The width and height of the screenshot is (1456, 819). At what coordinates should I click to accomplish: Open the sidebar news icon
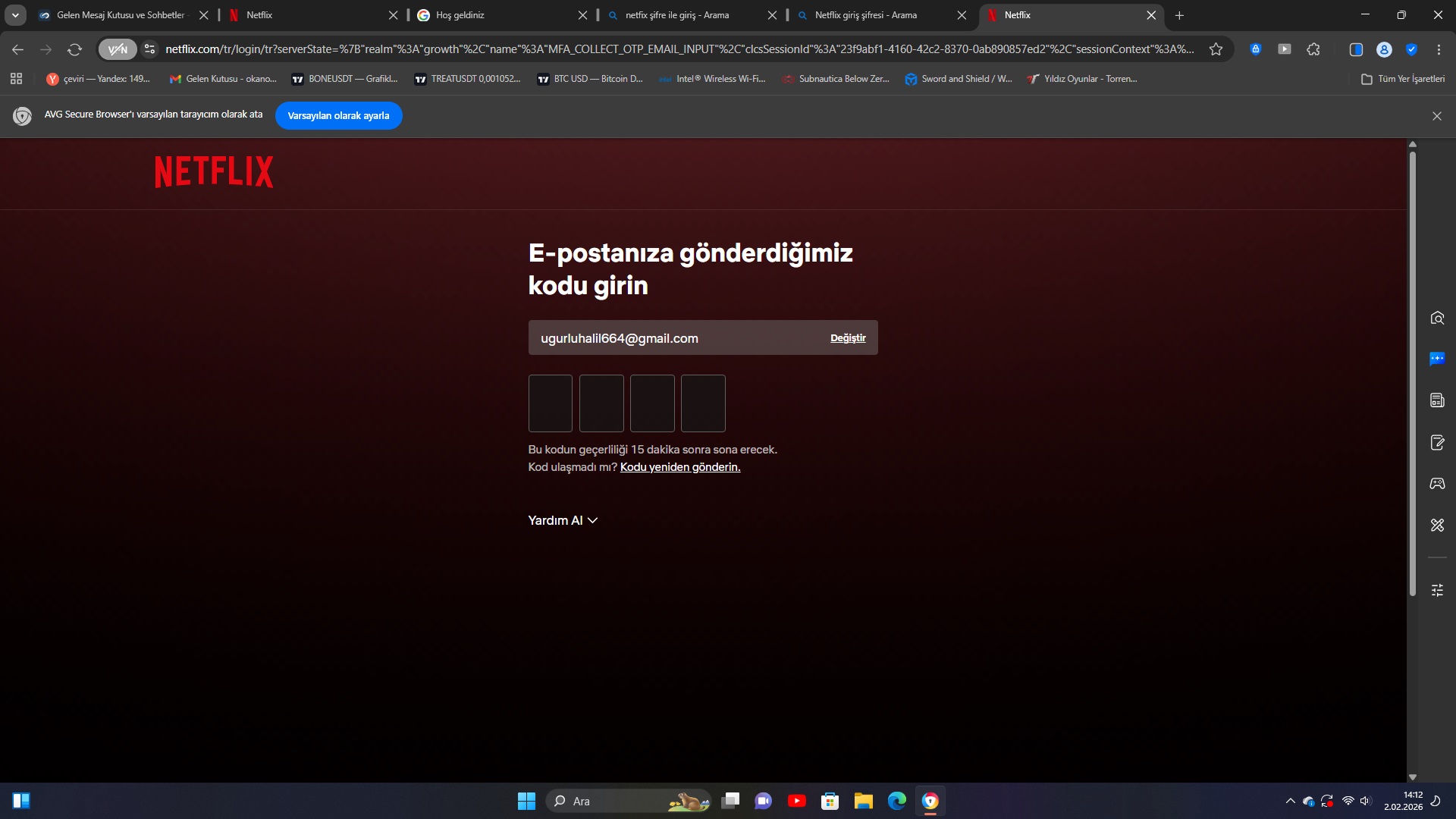click(1437, 400)
